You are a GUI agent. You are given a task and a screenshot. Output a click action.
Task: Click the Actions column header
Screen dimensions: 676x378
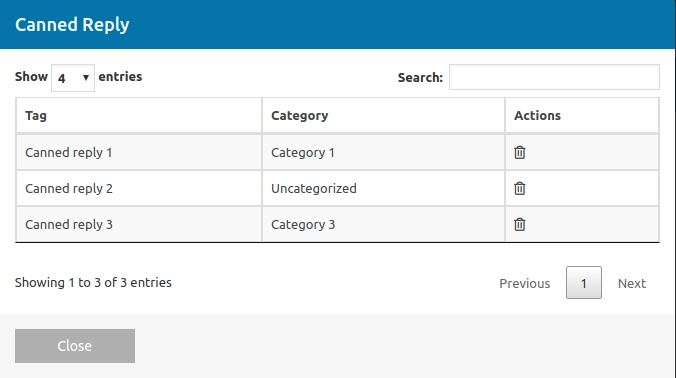(x=582, y=116)
